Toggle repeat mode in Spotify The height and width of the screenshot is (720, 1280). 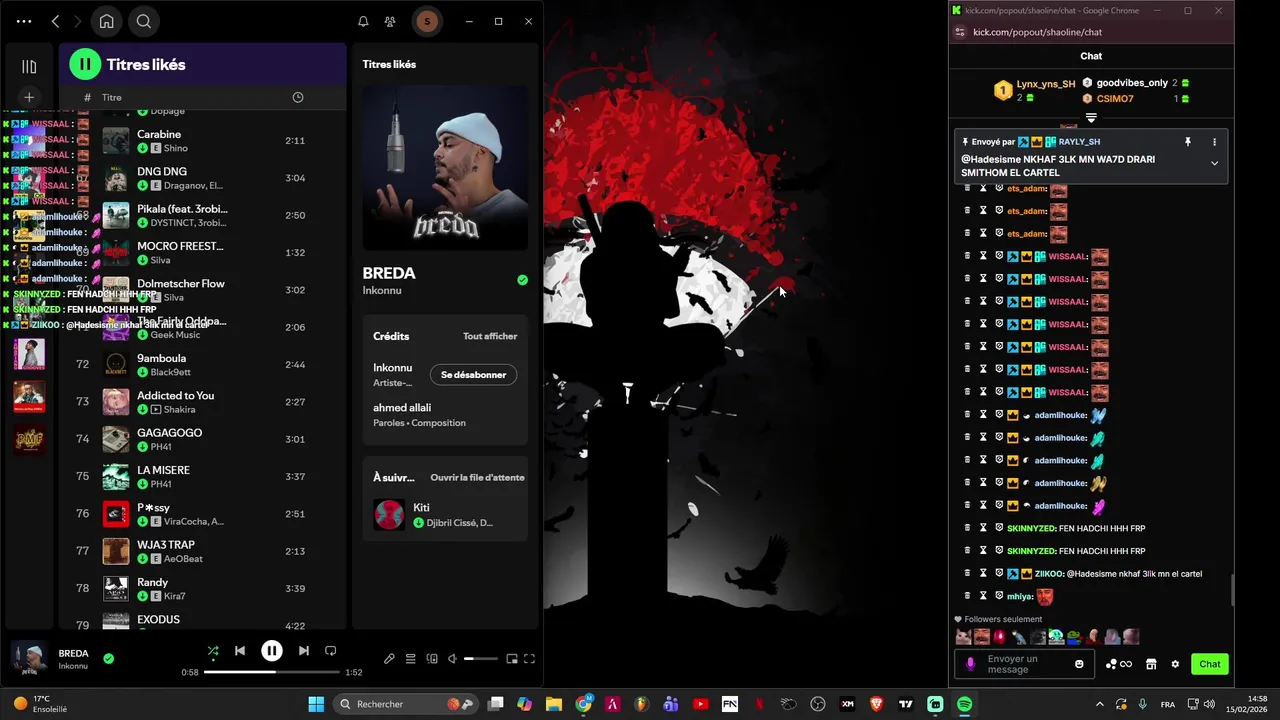pos(331,650)
